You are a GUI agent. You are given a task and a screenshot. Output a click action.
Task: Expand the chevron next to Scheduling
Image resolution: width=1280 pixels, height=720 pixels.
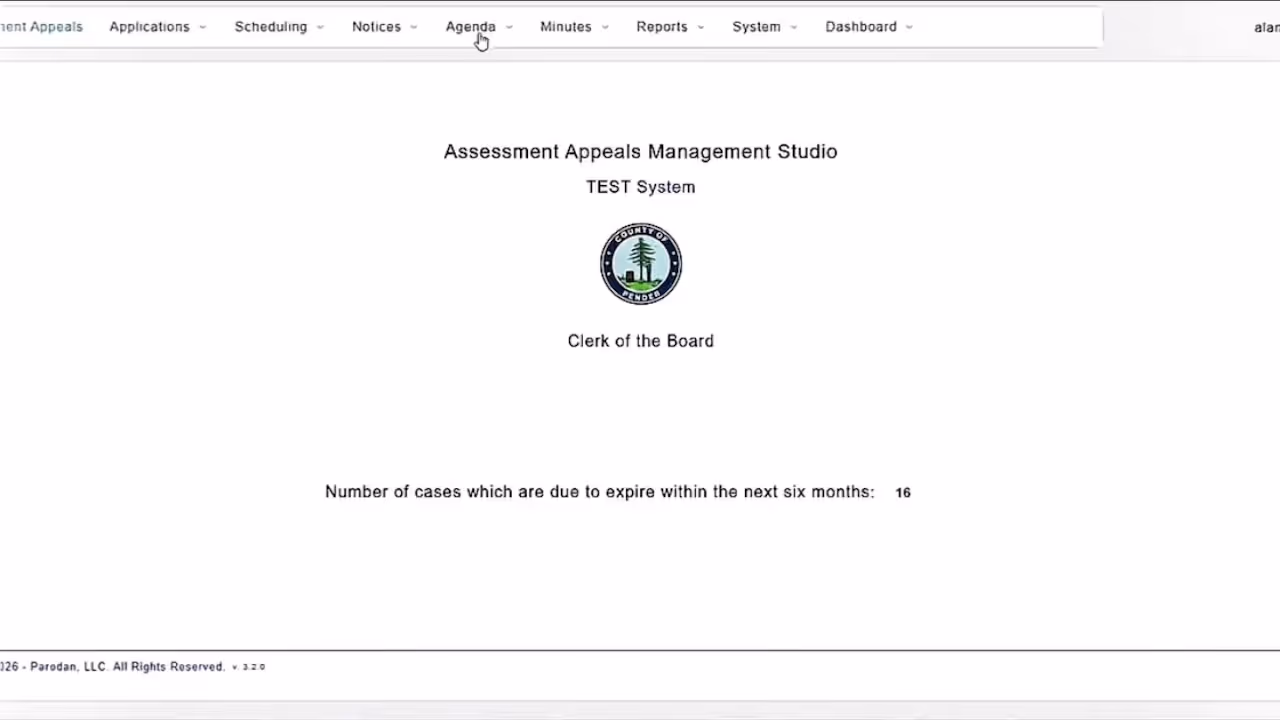(x=320, y=27)
